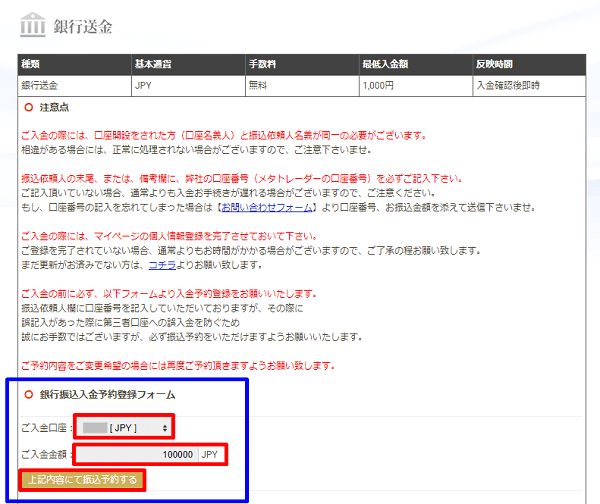The width and height of the screenshot is (600, 504).
Task: Open the ご入金口座 account dropdown
Action: (x=124, y=428)
